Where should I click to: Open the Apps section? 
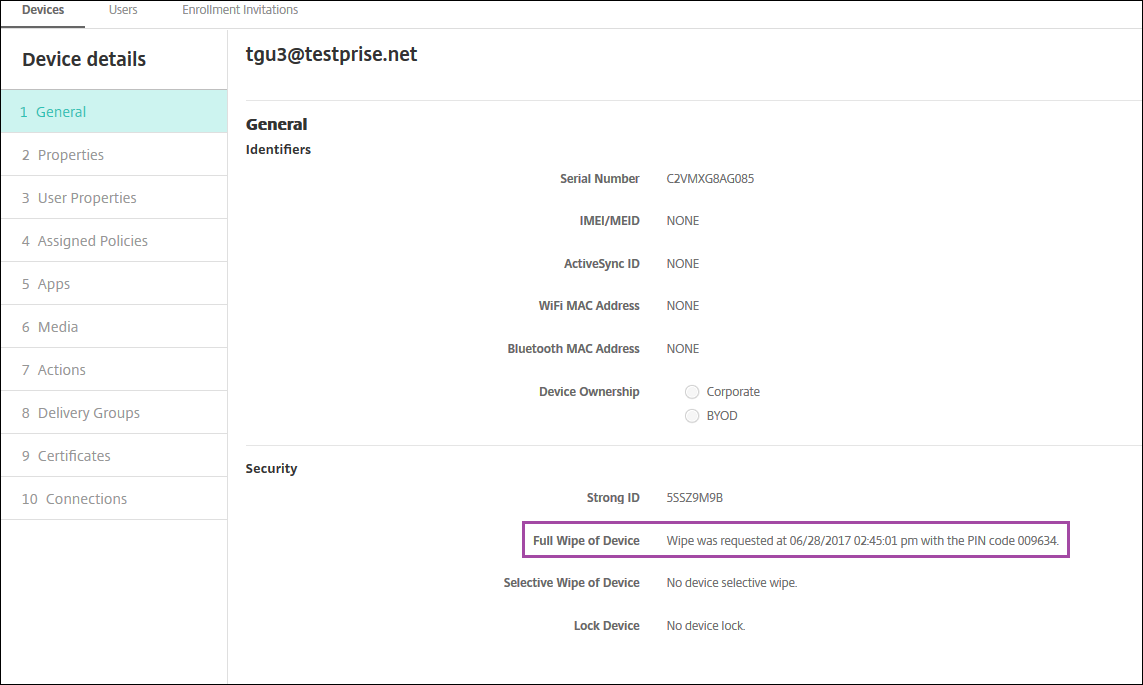coord(53,284)
